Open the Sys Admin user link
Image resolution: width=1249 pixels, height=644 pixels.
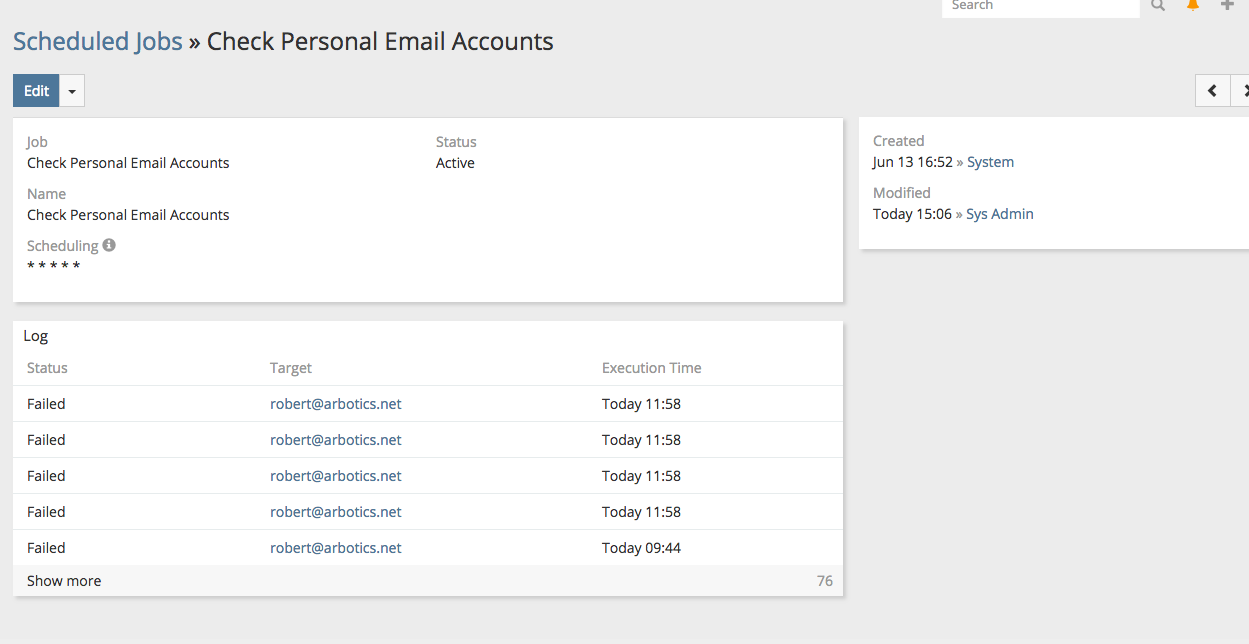[x=999, y=214]
